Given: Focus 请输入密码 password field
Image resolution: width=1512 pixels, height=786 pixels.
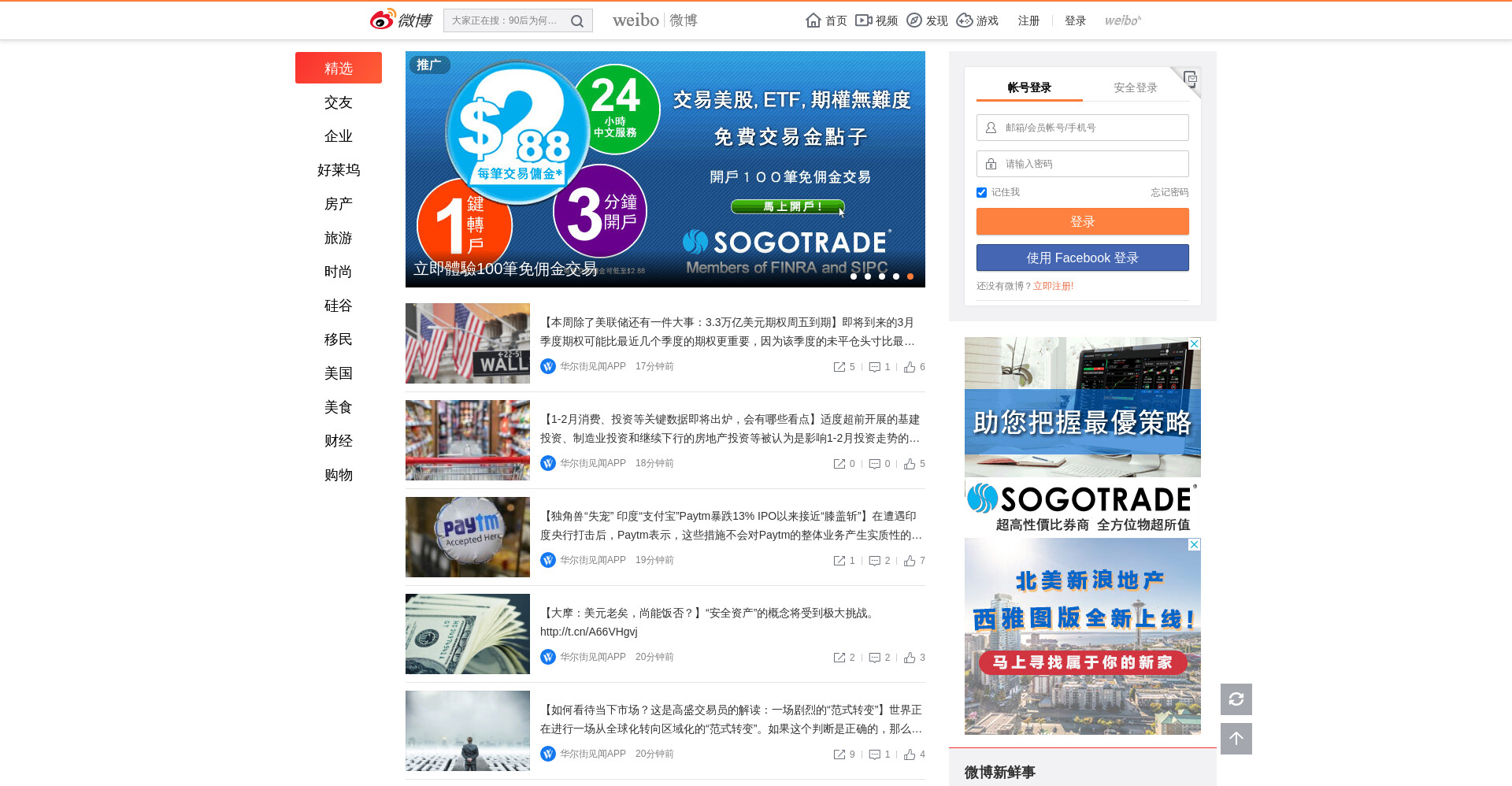Looking at the screenshot, I should coord(1083,164).
